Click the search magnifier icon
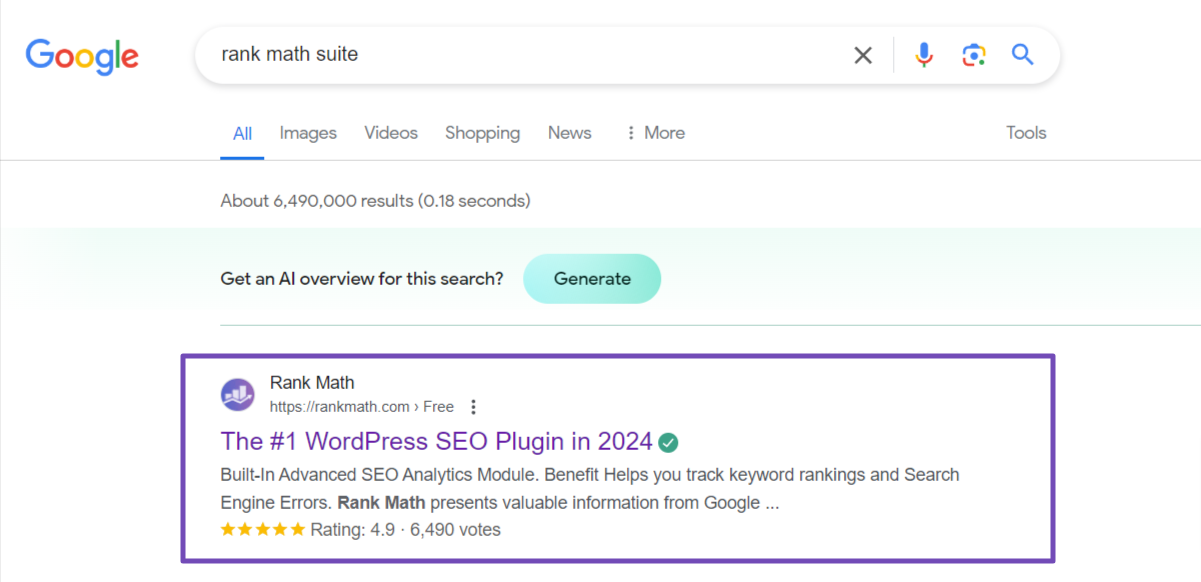The height and width of the screenshot is (582, 1201). (1022, 55)
